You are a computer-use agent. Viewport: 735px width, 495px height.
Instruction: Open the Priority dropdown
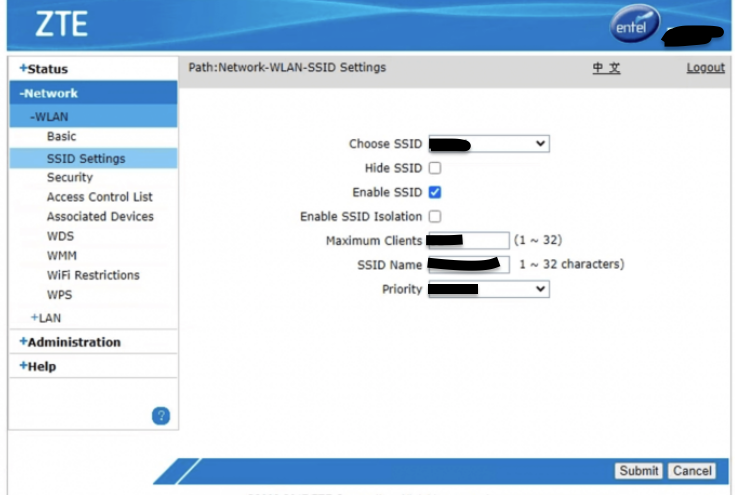click(489, 289)
